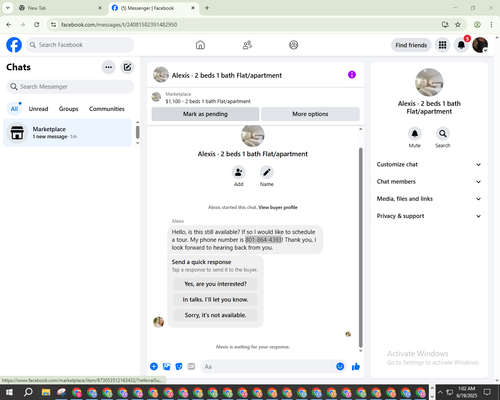Screen dimensions: 500x400
Task: Send a thumbs-up like
Action: [356, 367]
